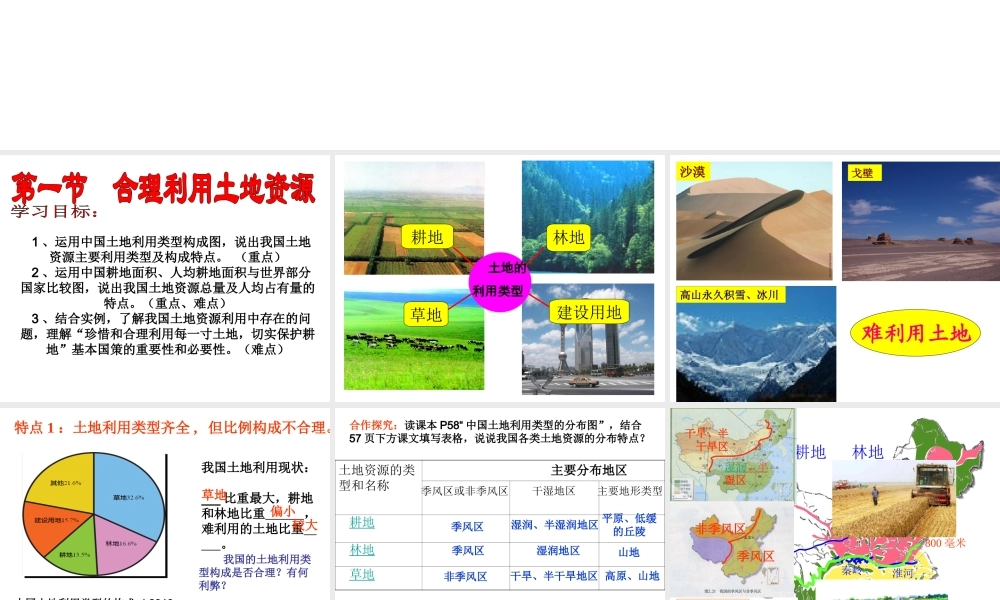Click the 合作探究 instruction text
1000x600 pixels.
click(497, 432)
